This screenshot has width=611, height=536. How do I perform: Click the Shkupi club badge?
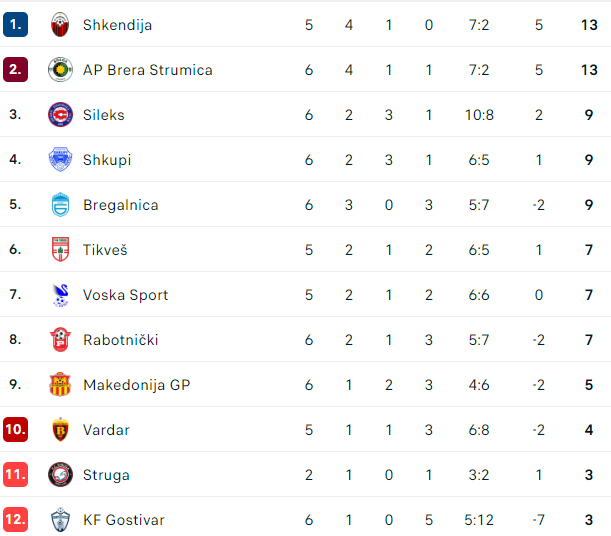tap(60, 159)
